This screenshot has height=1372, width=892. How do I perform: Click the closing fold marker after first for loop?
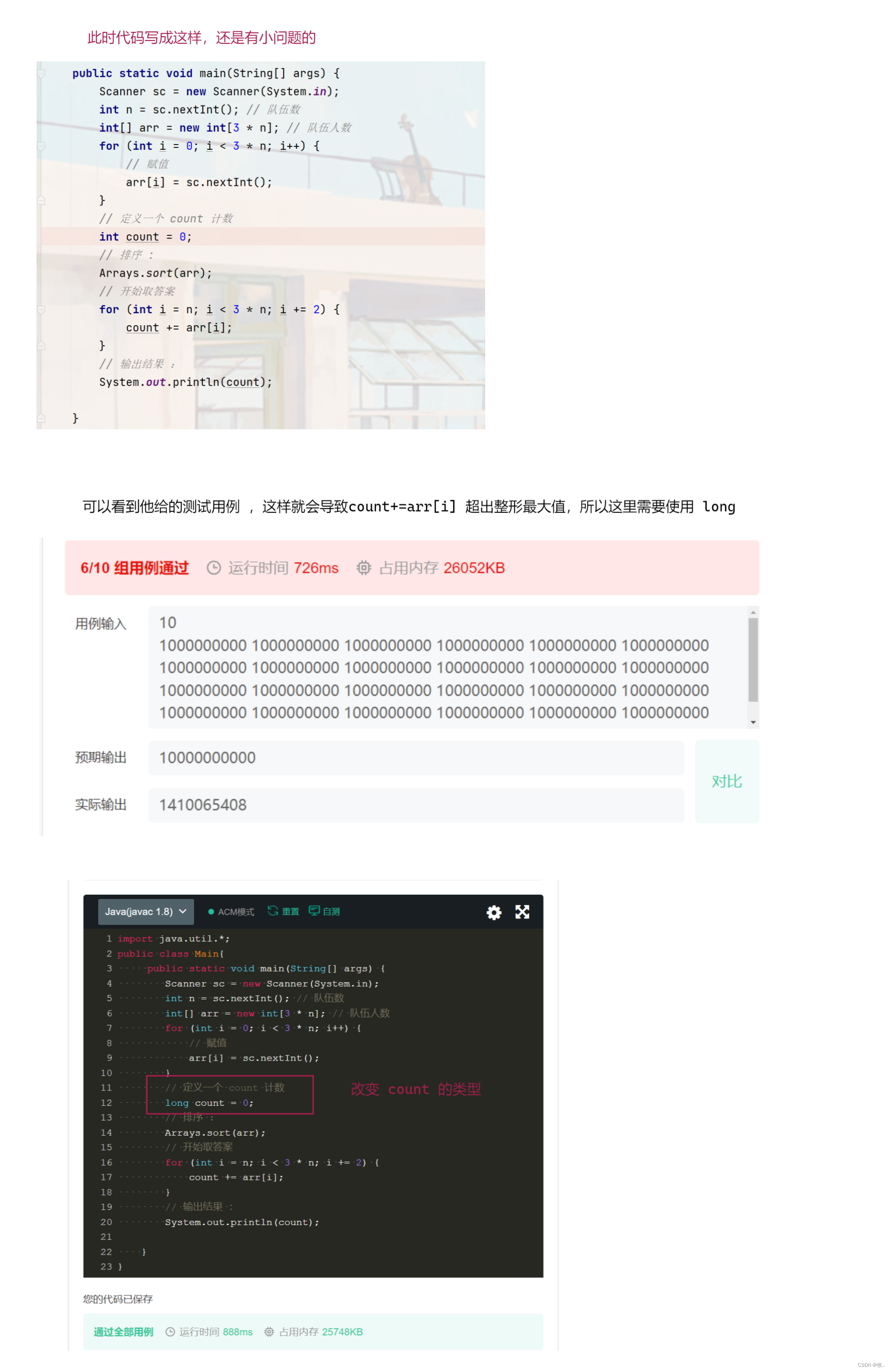[x=41, y=201]
